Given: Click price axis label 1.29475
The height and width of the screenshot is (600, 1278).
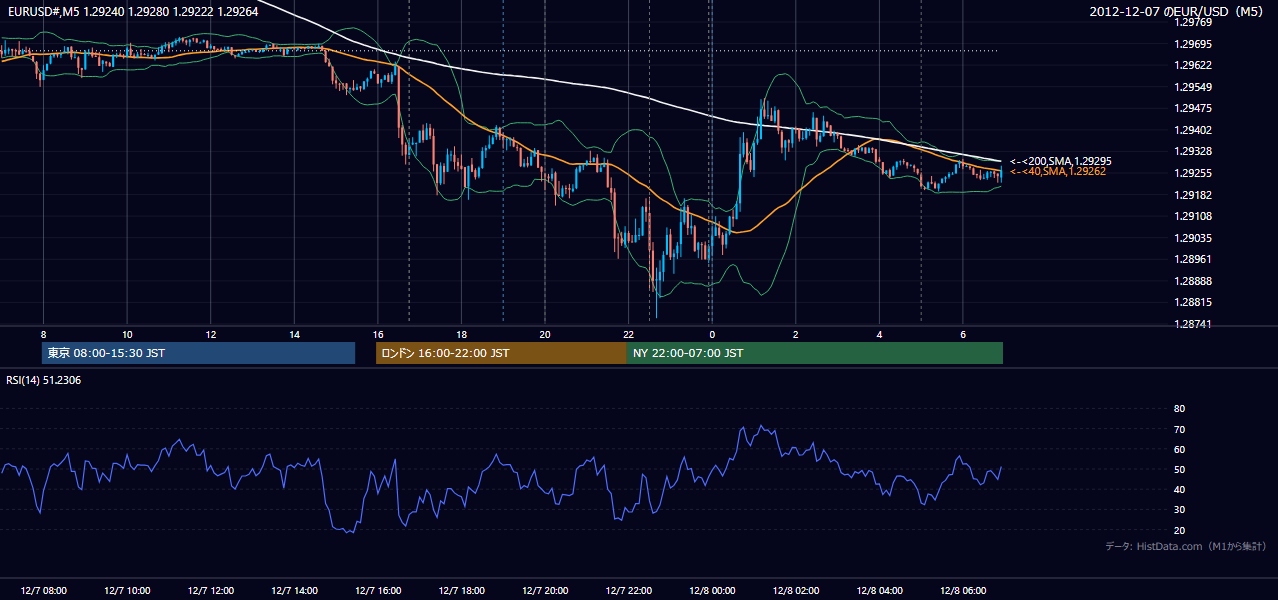Looking at the screenshot, I should point(1193,108).
